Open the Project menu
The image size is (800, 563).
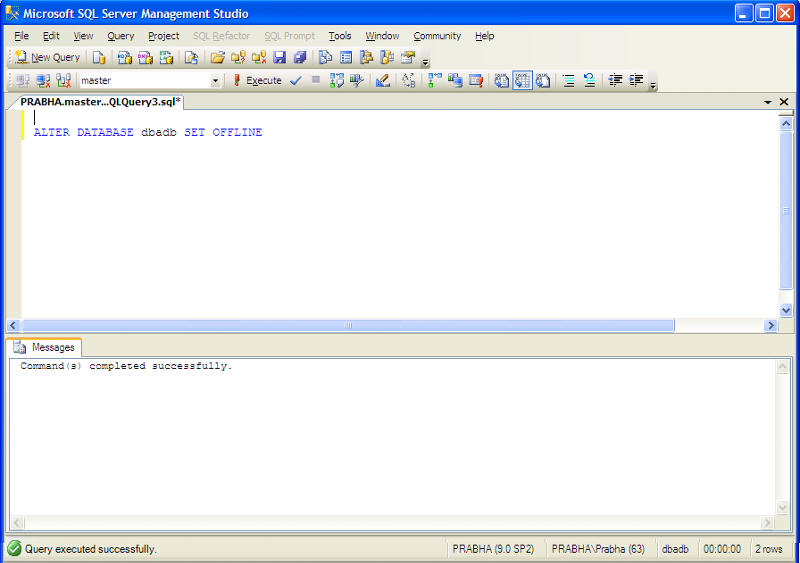click(163, 36)
